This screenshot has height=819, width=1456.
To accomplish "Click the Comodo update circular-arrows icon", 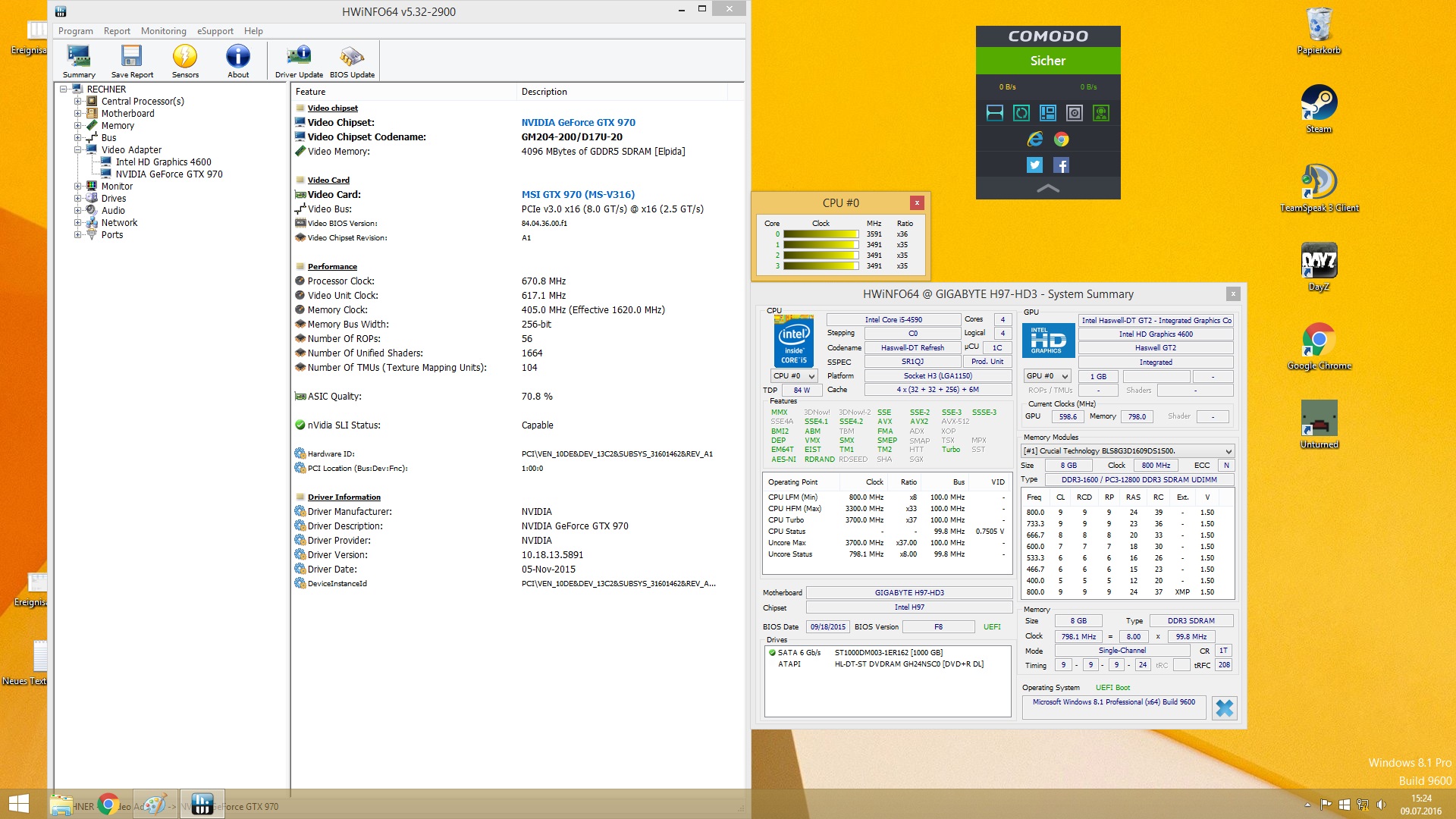I will pyautogui.click(x=1021, y=113).
